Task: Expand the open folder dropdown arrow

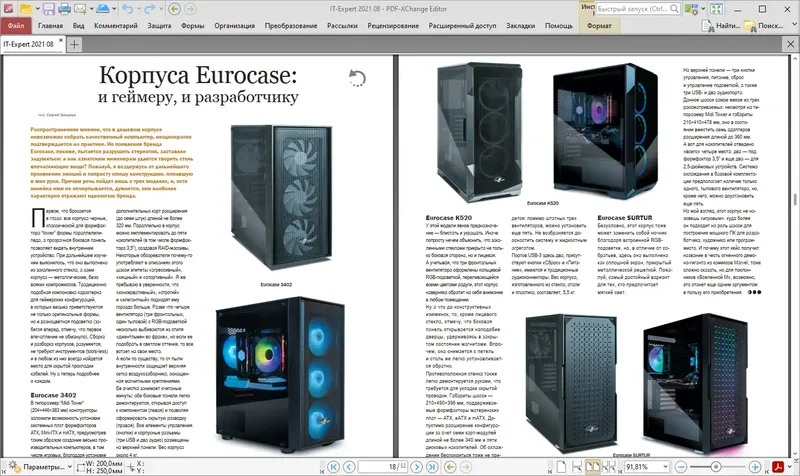Action: click(37, 9)
